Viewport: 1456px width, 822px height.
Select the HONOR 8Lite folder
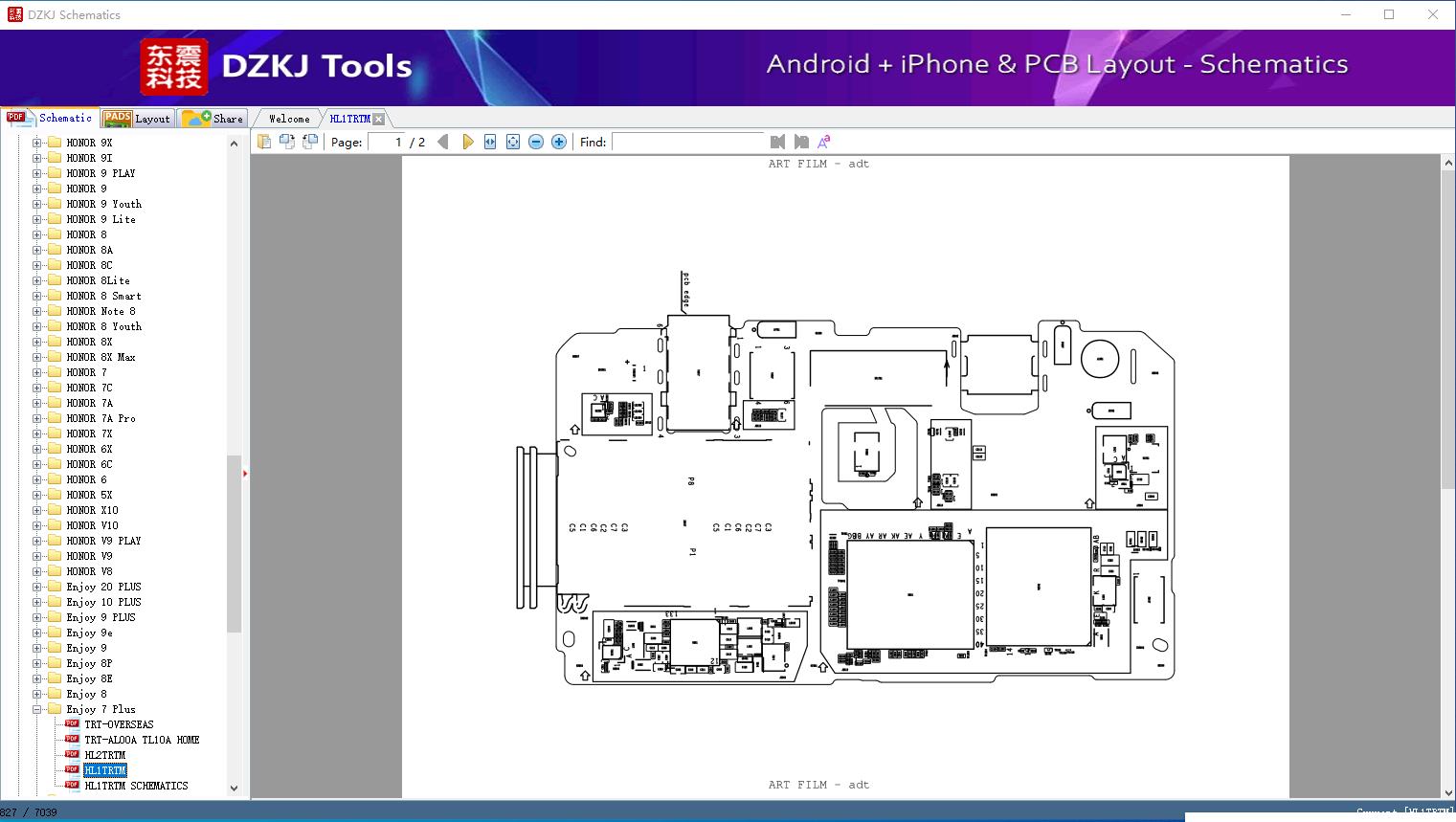pos(98,280)
